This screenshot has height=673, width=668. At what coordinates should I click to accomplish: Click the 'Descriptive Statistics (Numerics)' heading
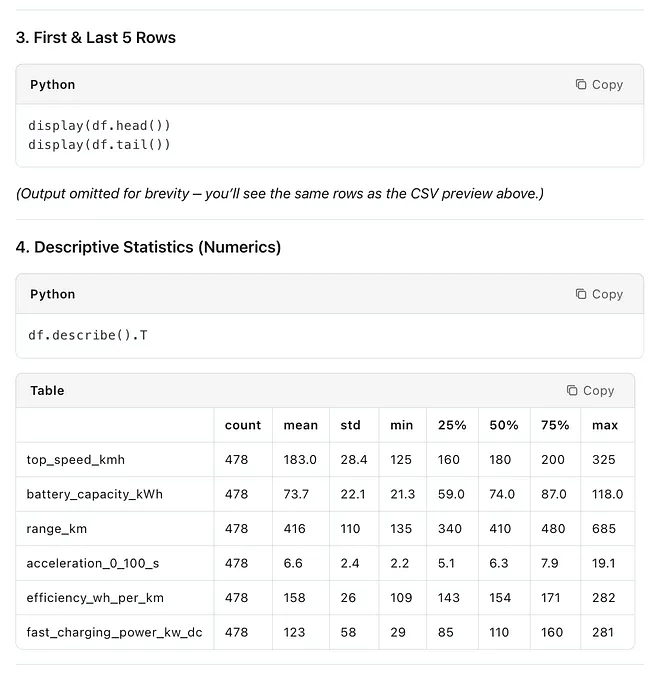click(x=148, y=247)
